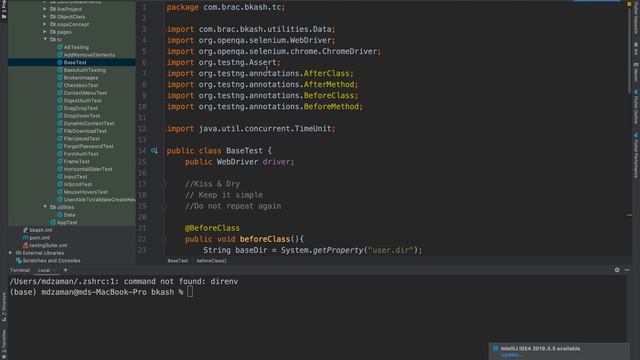Open InputTest class file
640x360 pixels.
coord(76,177)
